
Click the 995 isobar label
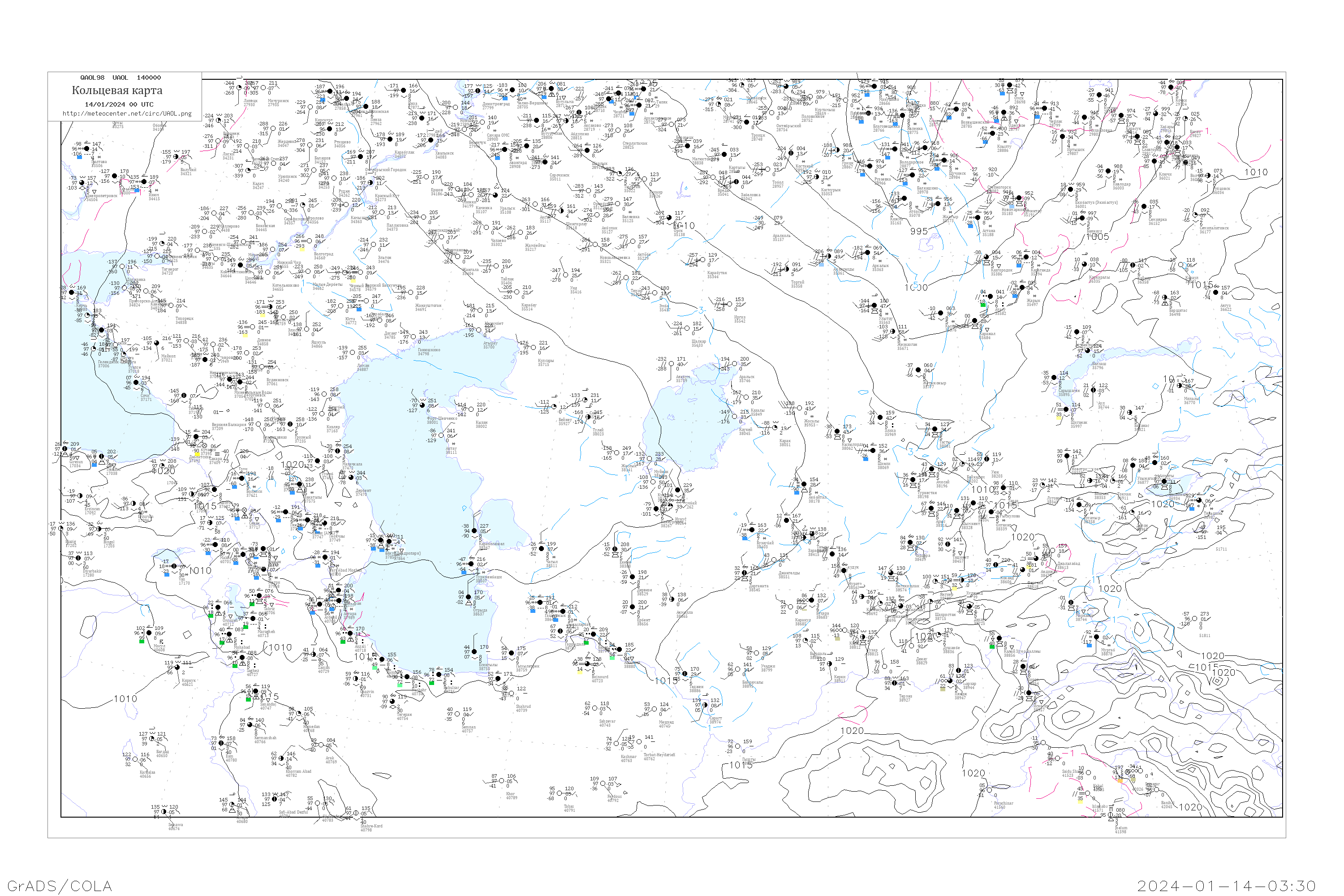919,232
